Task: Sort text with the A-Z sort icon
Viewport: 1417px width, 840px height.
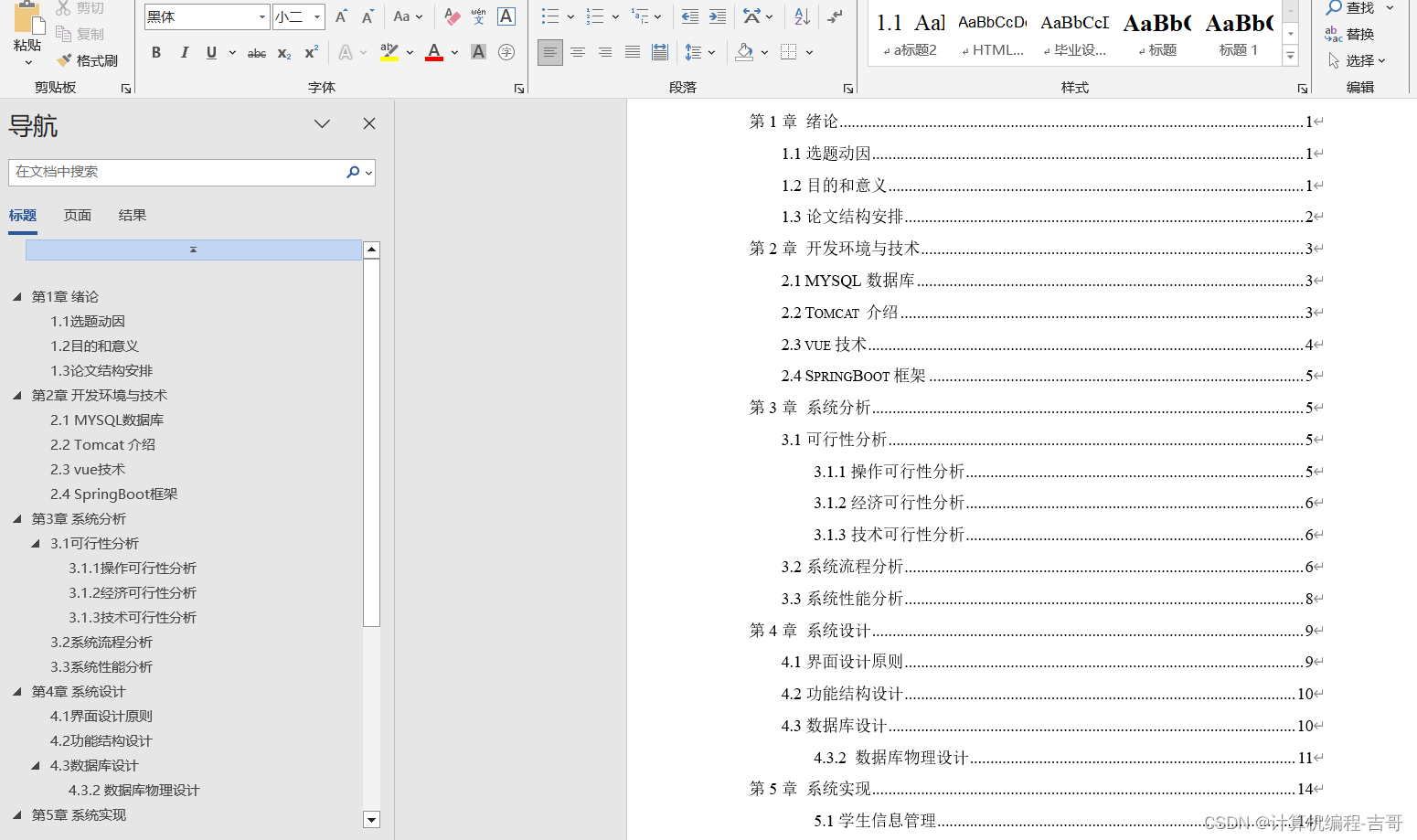Action: click(x=802, y=16)
